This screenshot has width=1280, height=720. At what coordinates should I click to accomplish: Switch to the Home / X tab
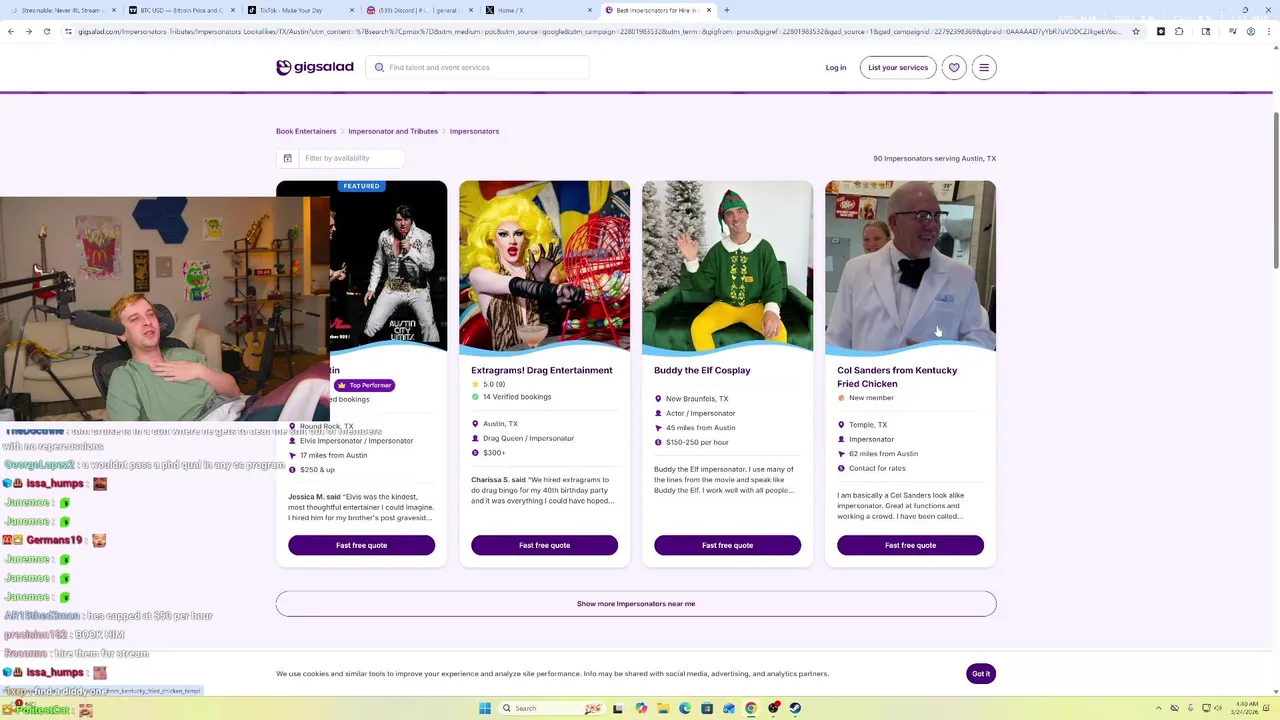click(537, 10)
